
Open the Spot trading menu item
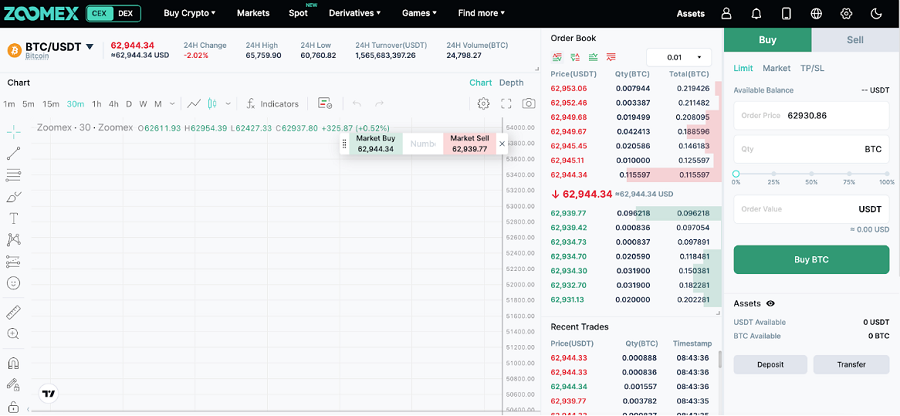click(298, 13)
